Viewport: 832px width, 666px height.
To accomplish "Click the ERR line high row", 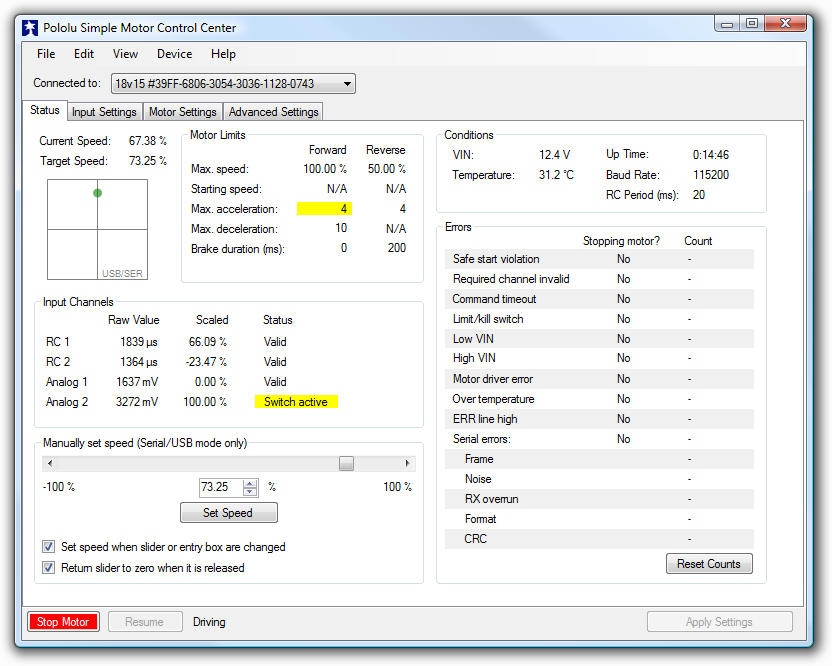I will point(600,419).
